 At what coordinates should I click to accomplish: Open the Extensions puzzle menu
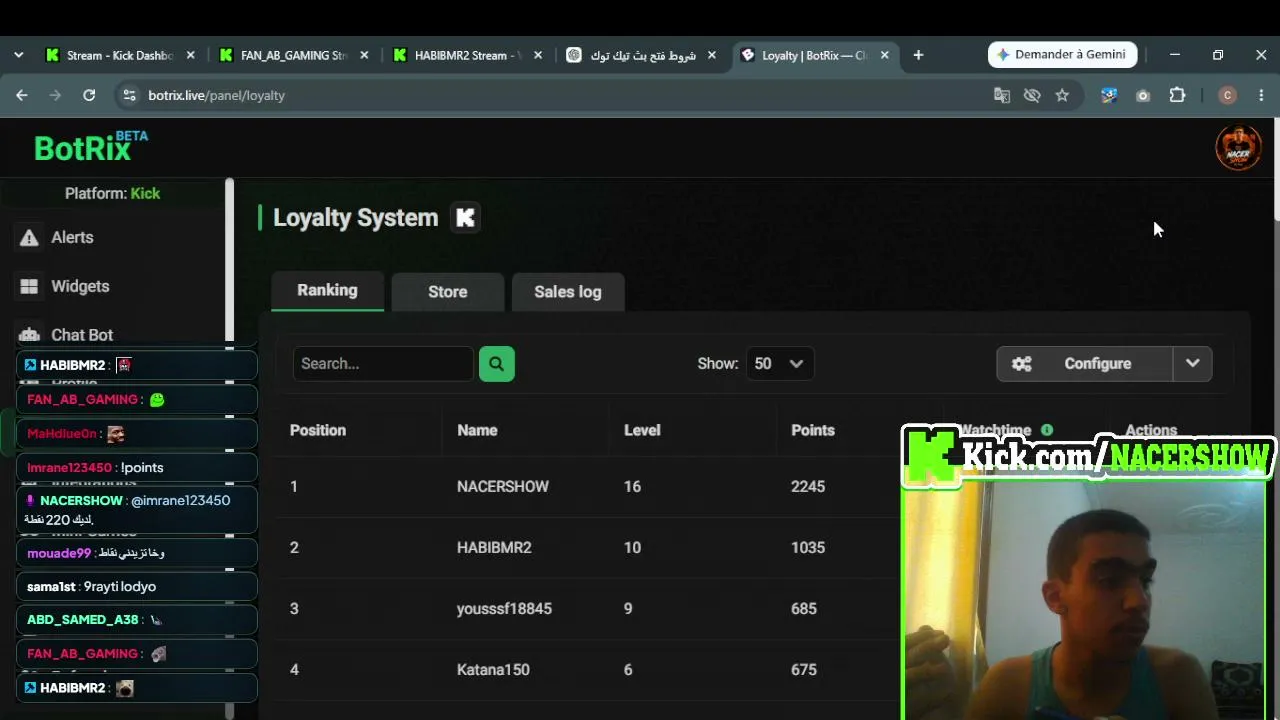click(x=1177, y=95)
